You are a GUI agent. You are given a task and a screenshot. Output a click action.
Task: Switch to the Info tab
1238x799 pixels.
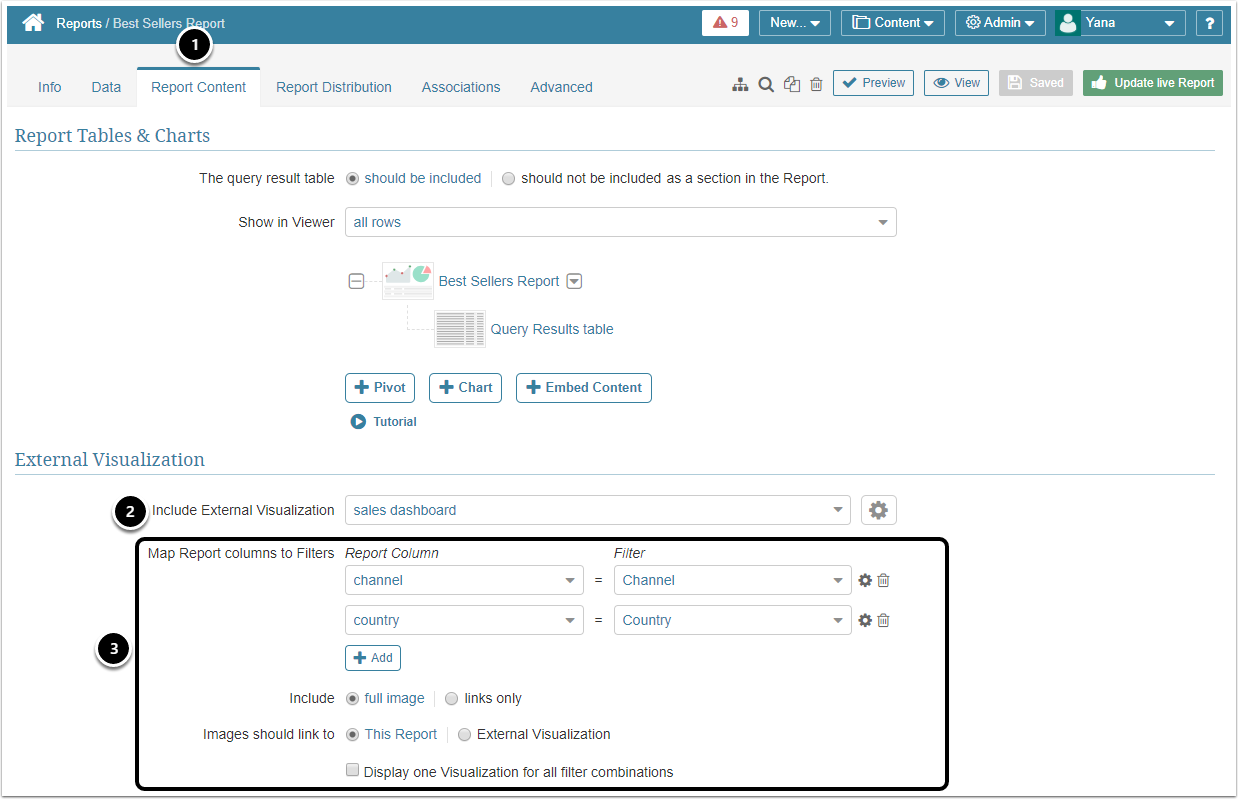click(x=50, y=87)
